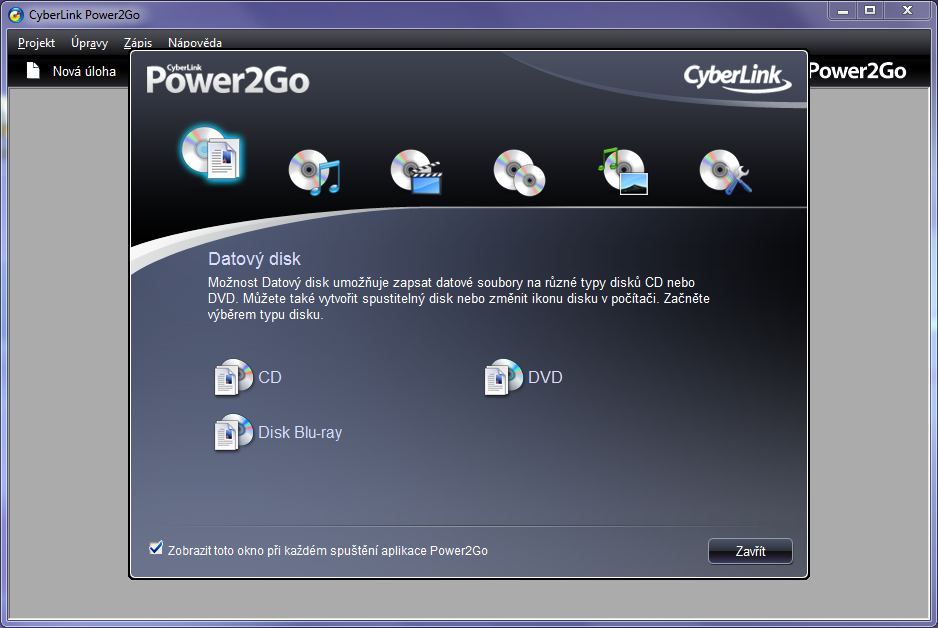The image size is (938, 628).
Task: Click the Disk Blu-ray disc icon
Action: tap(234, 433)
